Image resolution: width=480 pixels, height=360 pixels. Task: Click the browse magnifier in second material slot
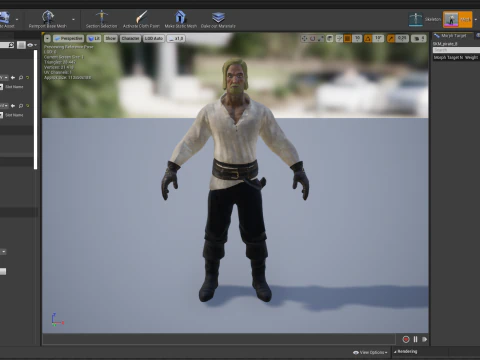(21, 106)
